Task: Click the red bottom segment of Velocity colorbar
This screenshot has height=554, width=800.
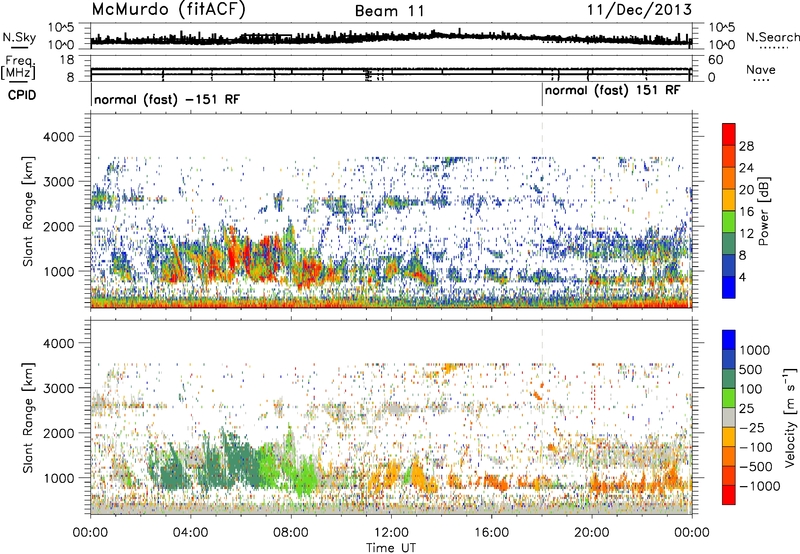Action: point(729,495)
